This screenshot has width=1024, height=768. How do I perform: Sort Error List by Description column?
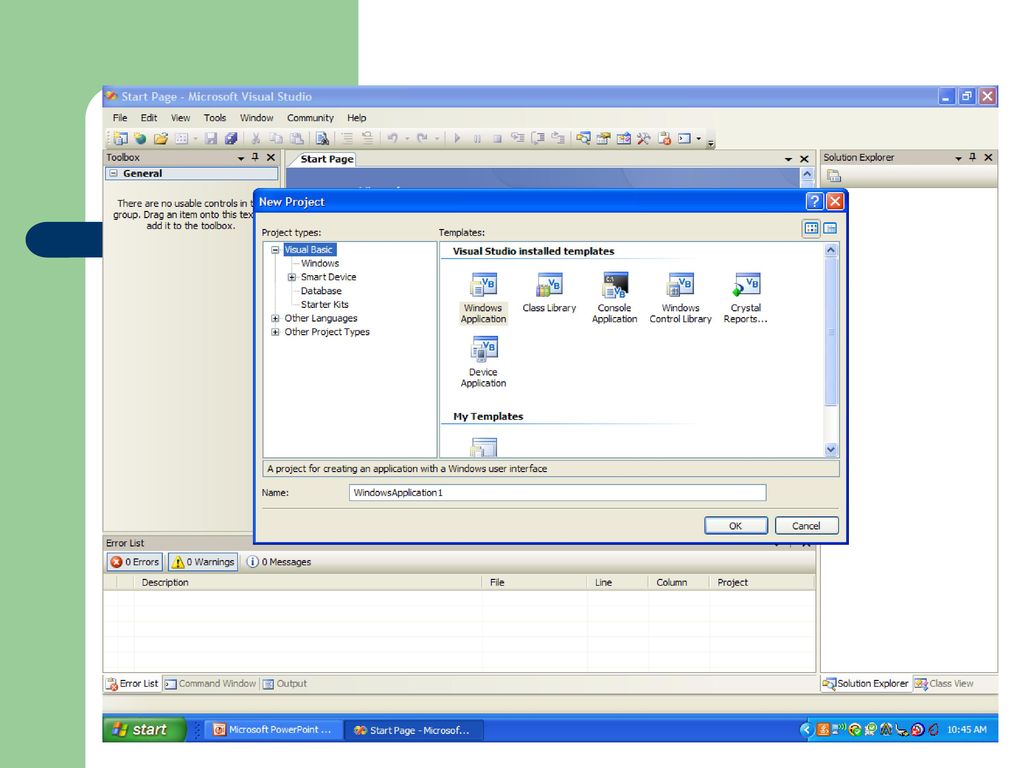[308, 582]
